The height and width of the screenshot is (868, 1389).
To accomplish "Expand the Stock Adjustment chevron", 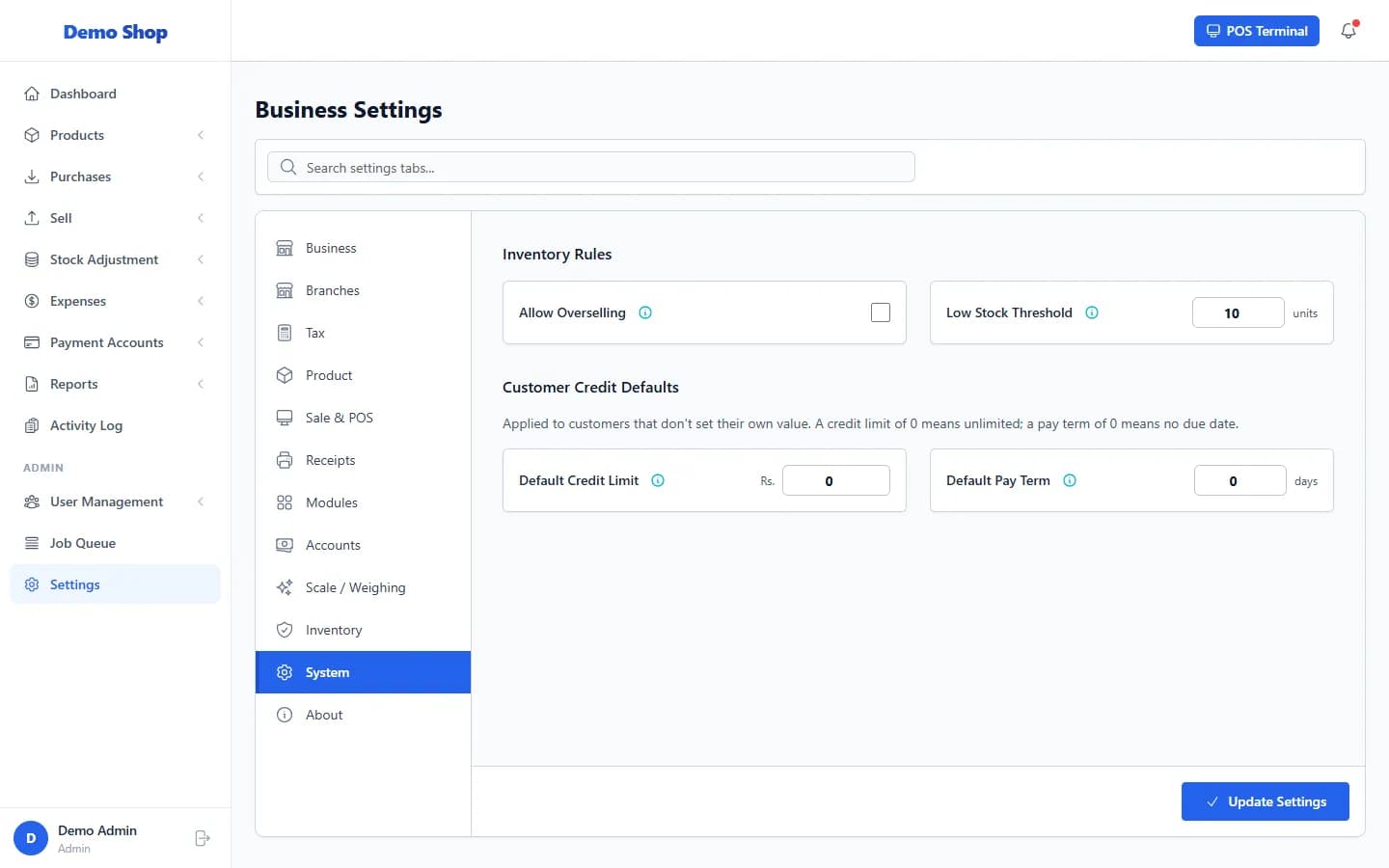I will point(201,259).
